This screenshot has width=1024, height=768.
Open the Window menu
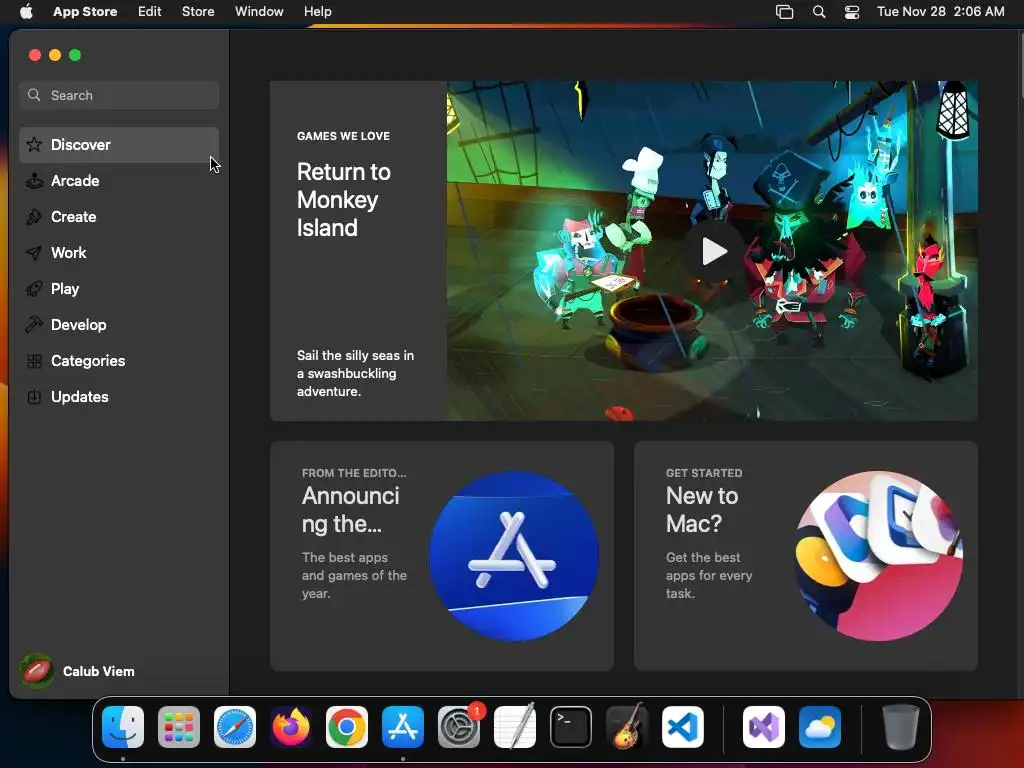(259, 12)
